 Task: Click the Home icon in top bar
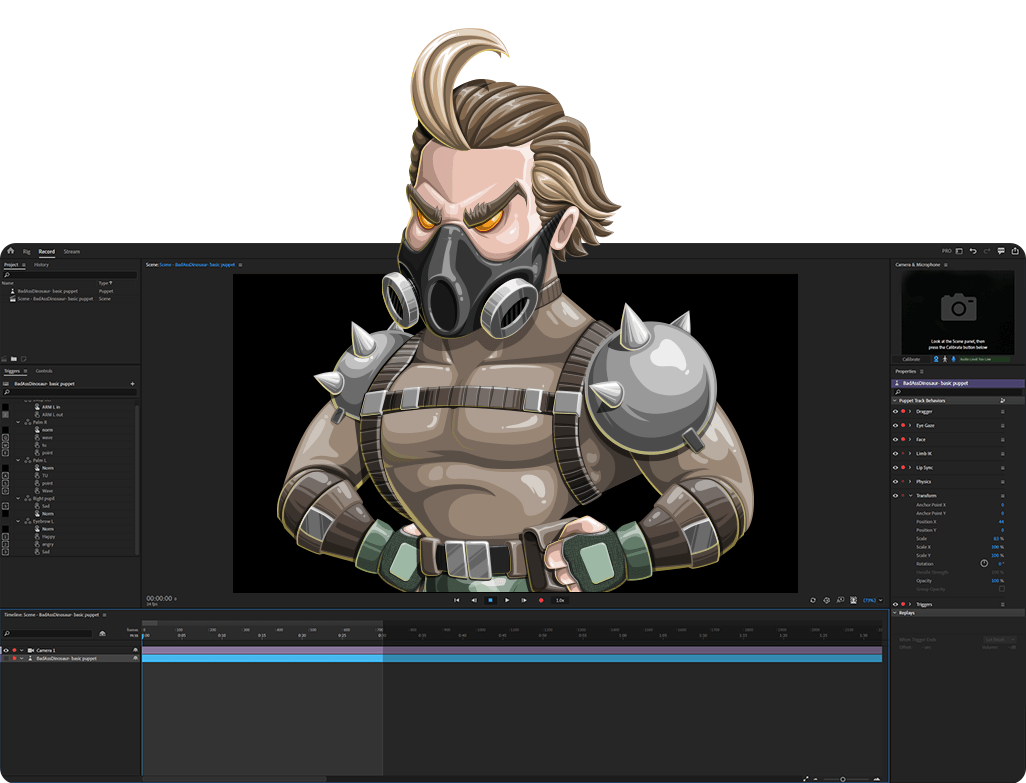tap(10, 251)
